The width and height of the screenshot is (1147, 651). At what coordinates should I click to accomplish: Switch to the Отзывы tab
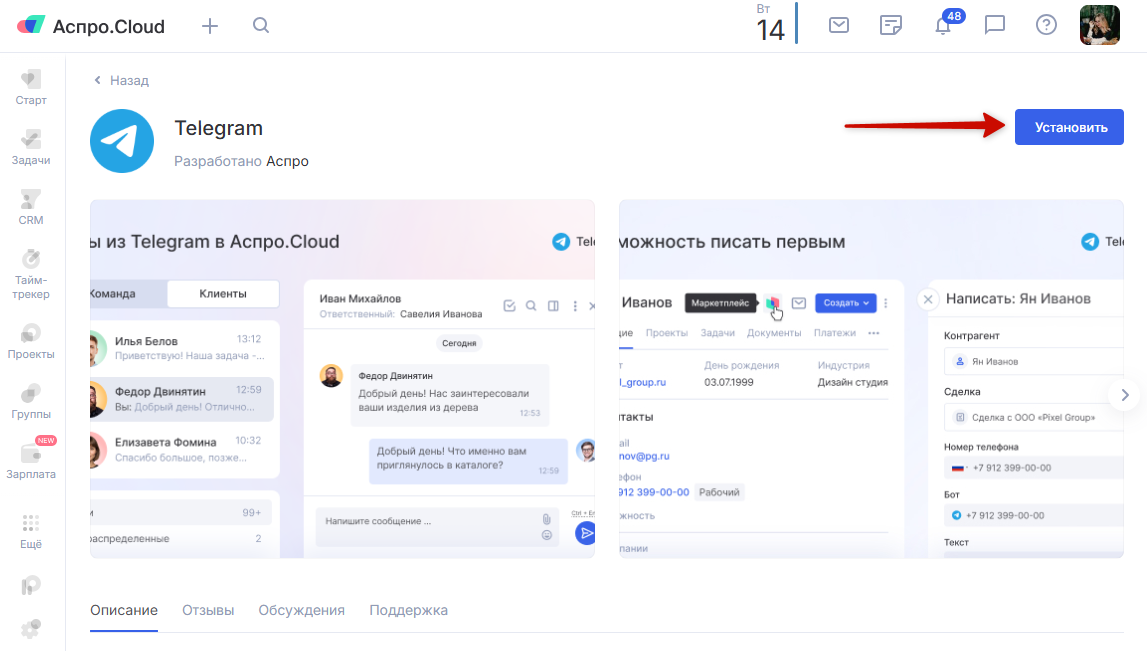point(208,610)
